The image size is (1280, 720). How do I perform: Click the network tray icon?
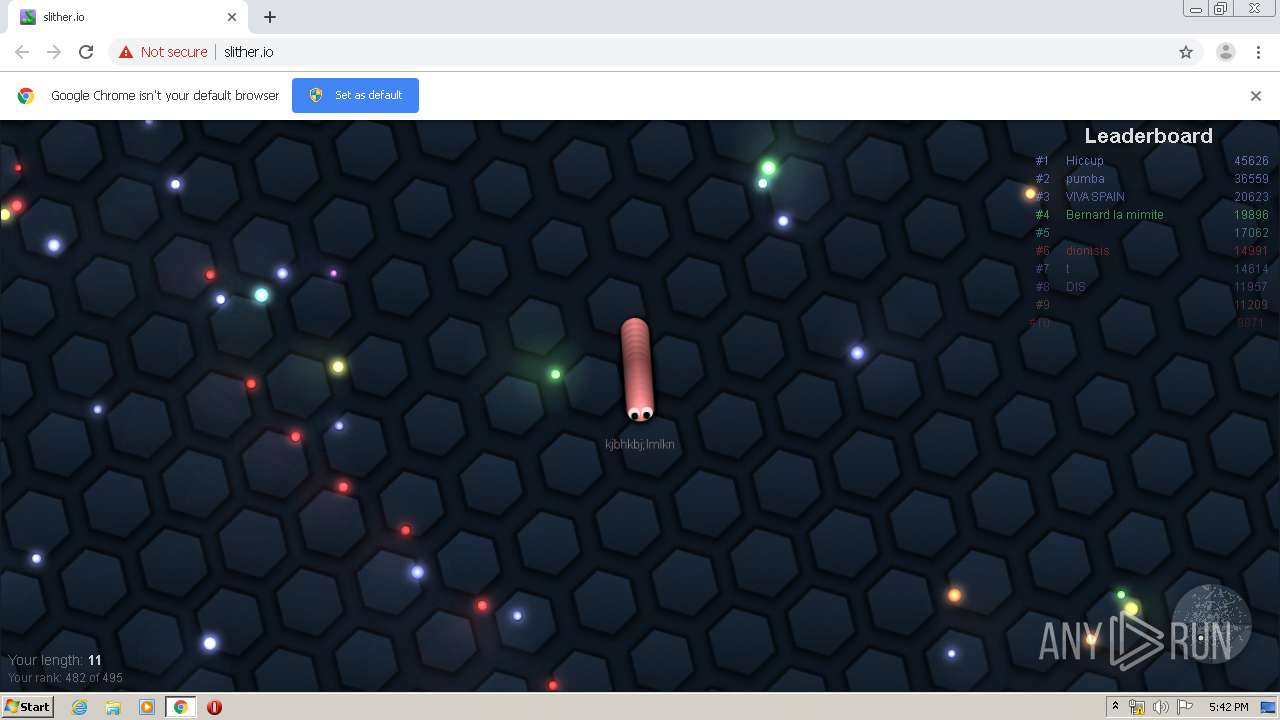tap(1137, 707)
